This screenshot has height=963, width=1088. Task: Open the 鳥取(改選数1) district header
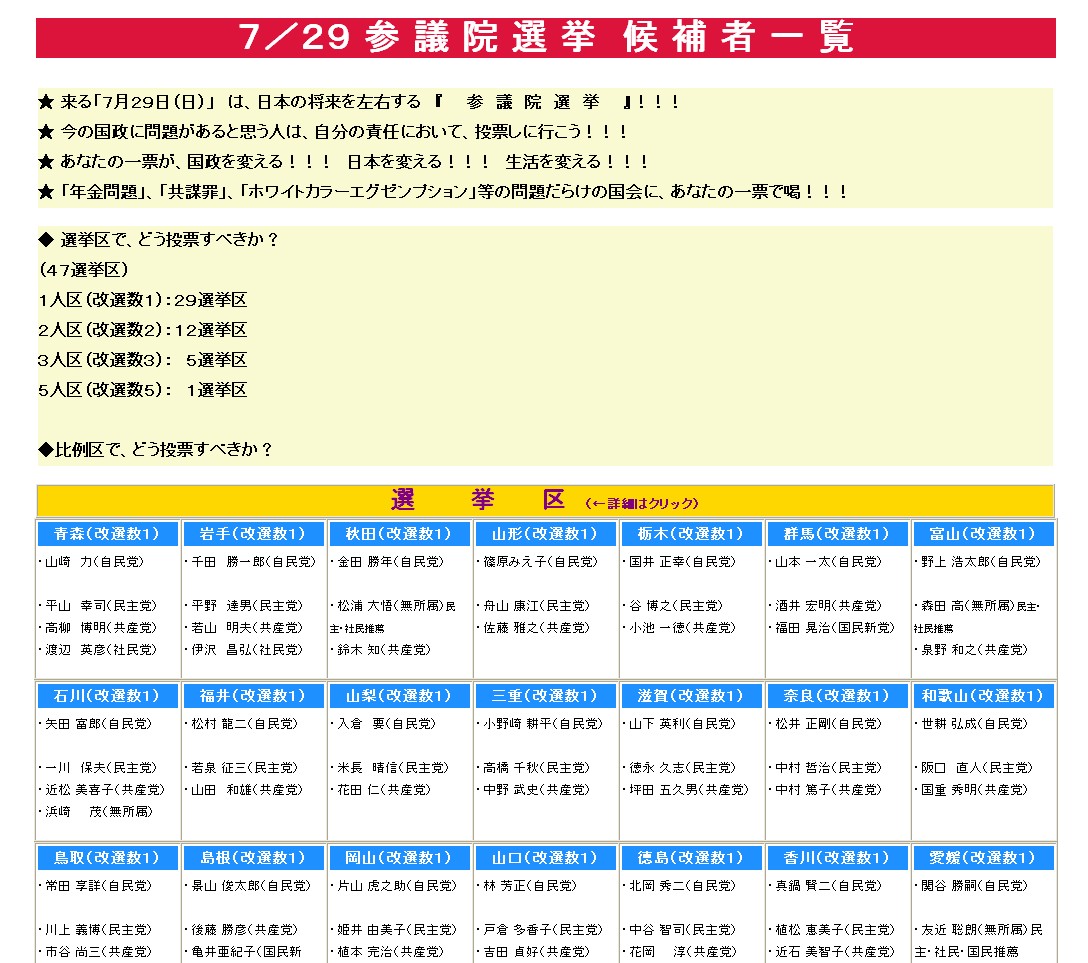tap(107, 858)
